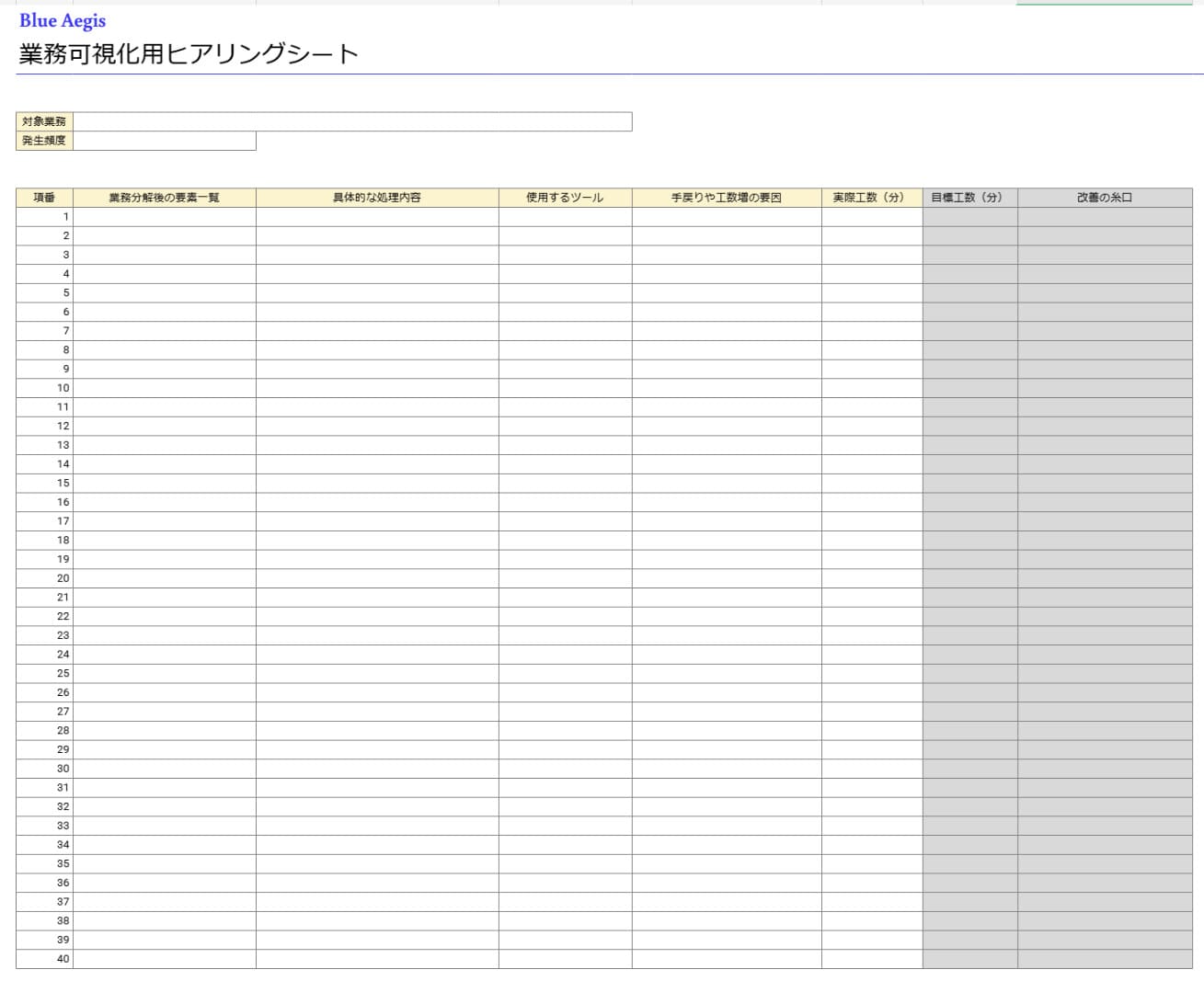Select the 対象業務 label cell

tap(44, 121)
